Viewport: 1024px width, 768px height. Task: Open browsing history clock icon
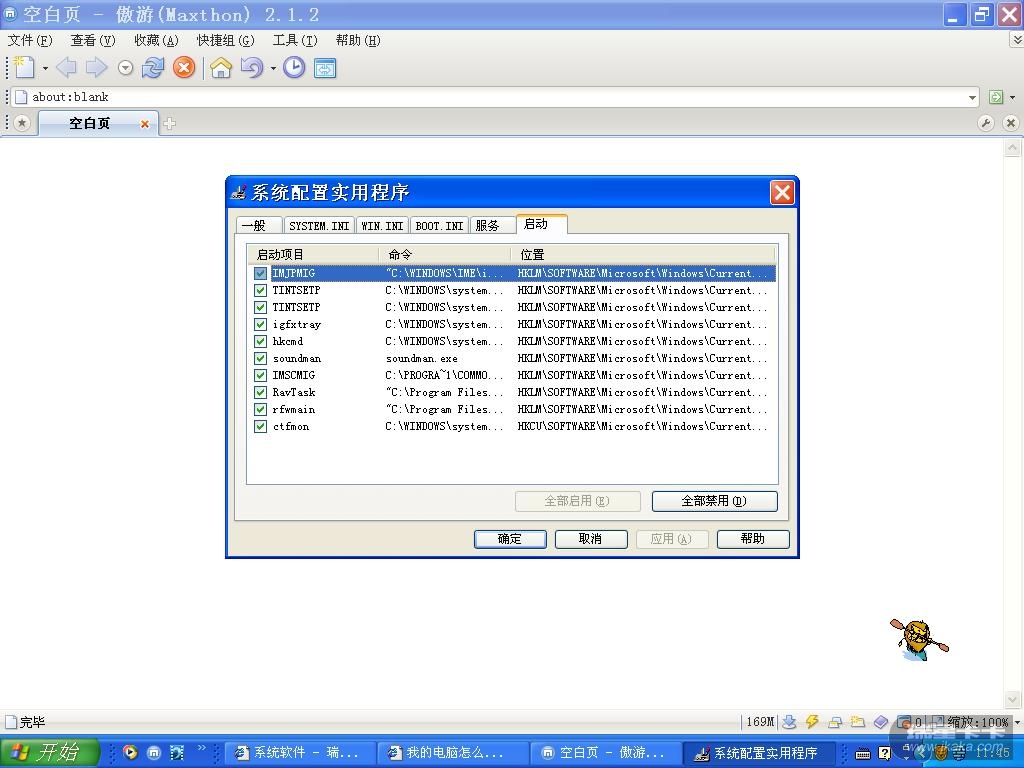pyautogui.click(x=294, y=67)
